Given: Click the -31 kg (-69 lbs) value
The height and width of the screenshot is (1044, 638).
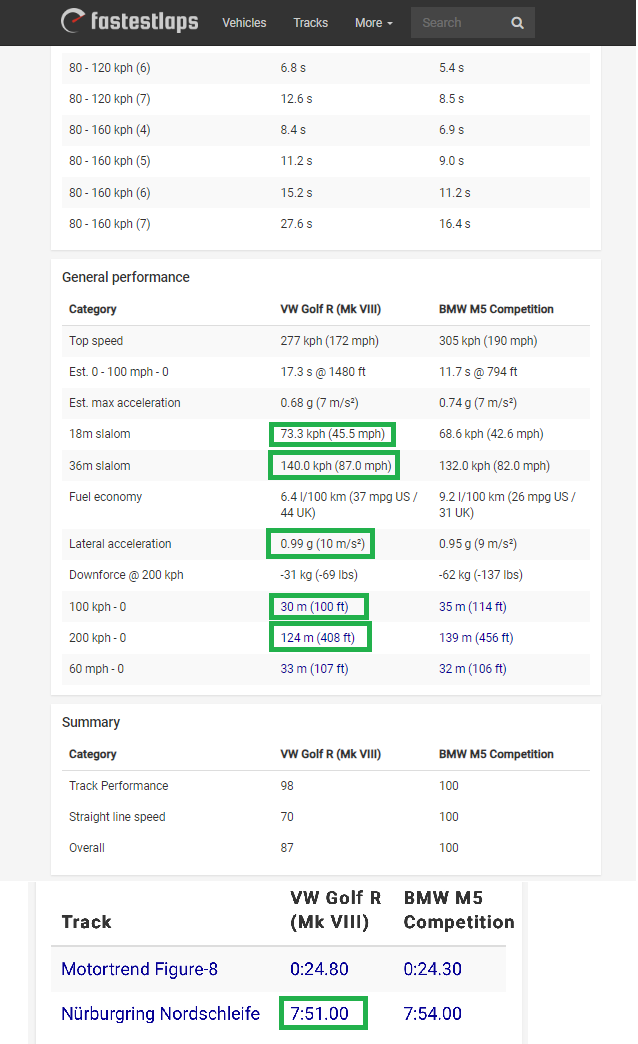Looking at the screenshot, I should pyautogui.click(x=319, y=575).
